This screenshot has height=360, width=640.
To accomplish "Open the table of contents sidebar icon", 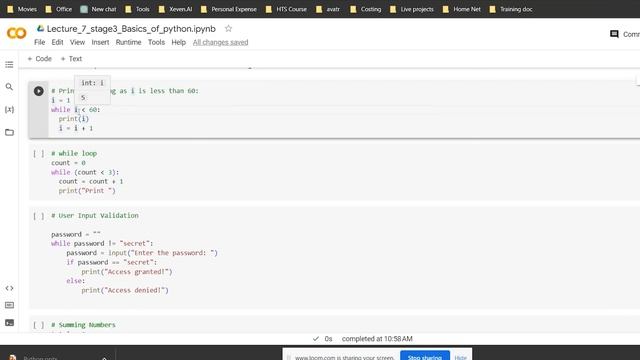I will tap(9, 64).
